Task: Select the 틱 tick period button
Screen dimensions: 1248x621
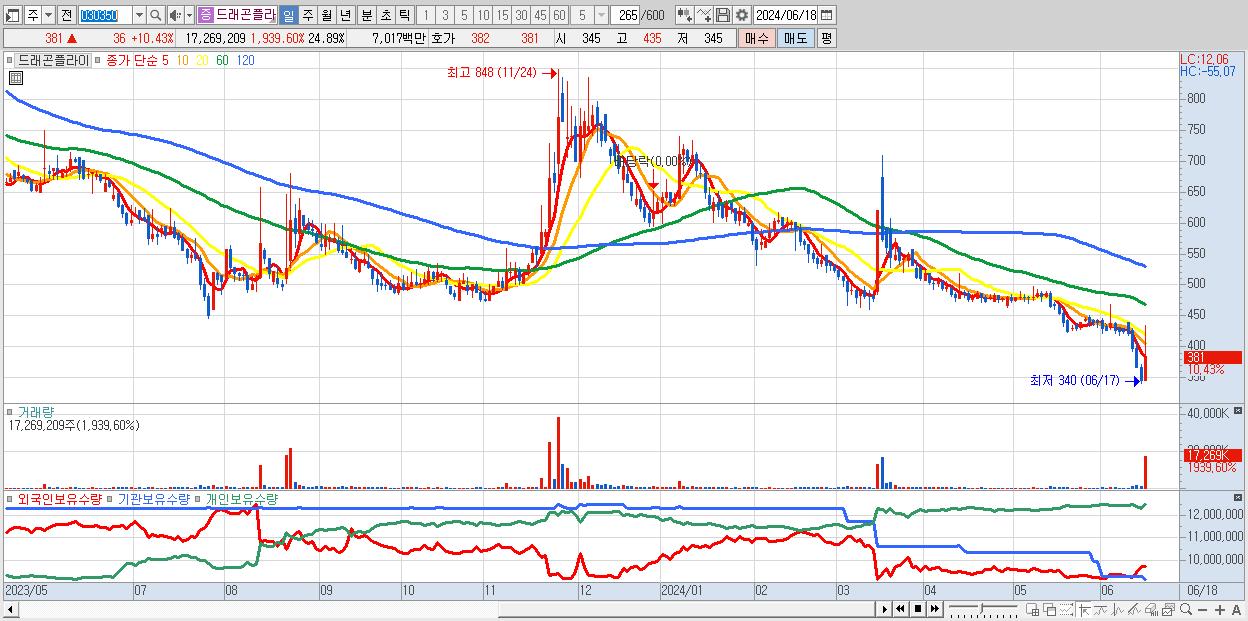Action: pyautogui.click(x=404, y=15)
